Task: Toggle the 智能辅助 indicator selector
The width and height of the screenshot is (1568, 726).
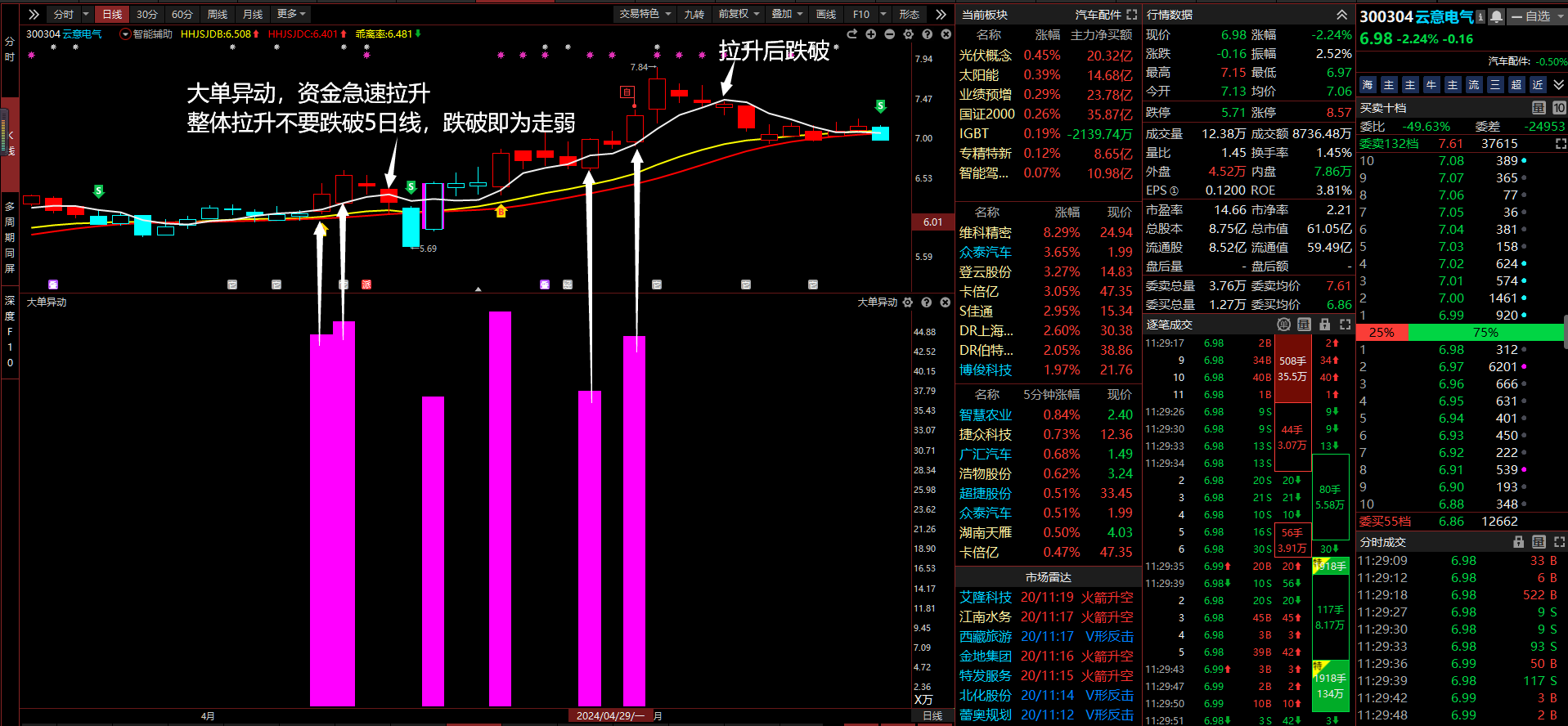Action: (146, 34)
